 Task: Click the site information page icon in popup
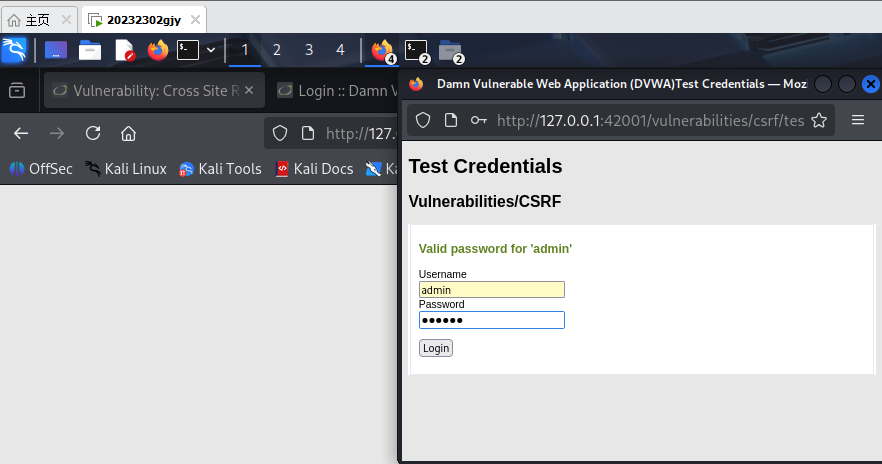451,120
